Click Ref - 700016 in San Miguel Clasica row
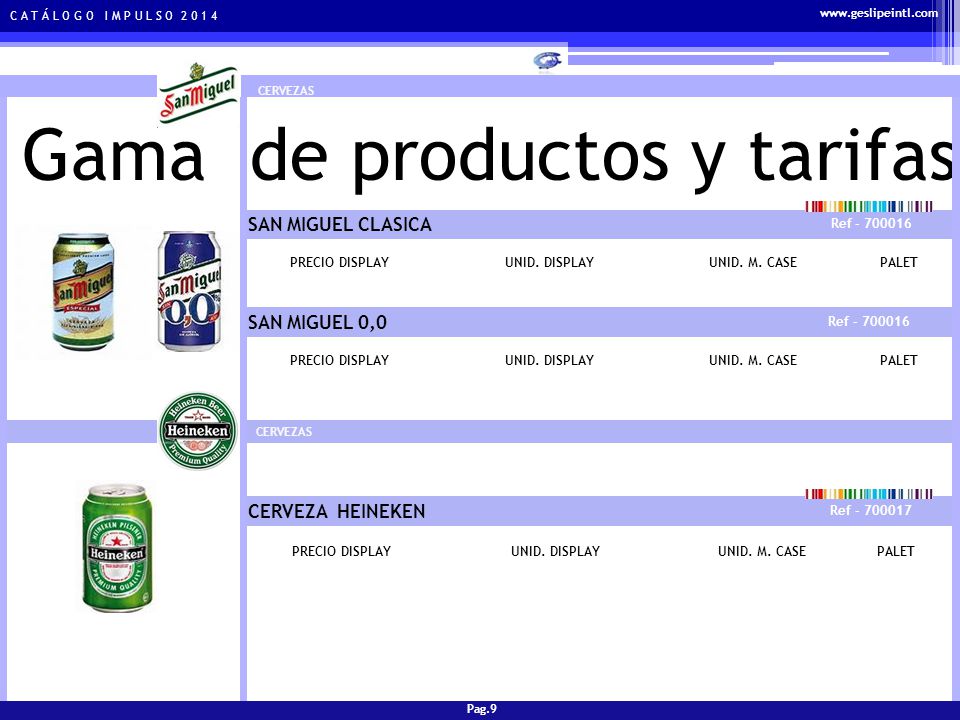 871,223
